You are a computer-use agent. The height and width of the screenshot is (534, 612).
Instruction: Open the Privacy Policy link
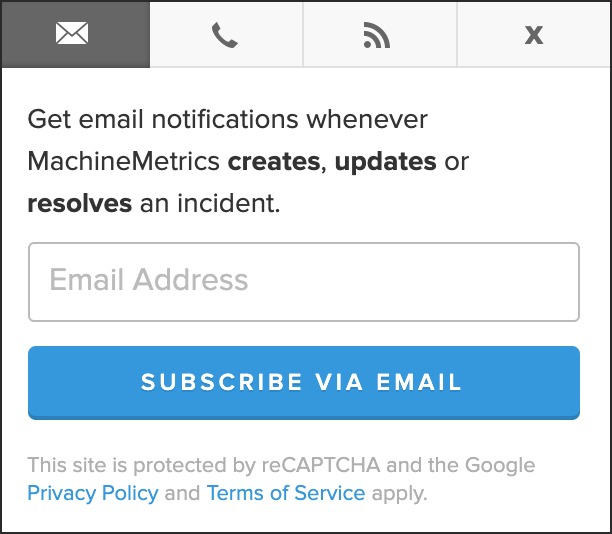click(93, 493)
